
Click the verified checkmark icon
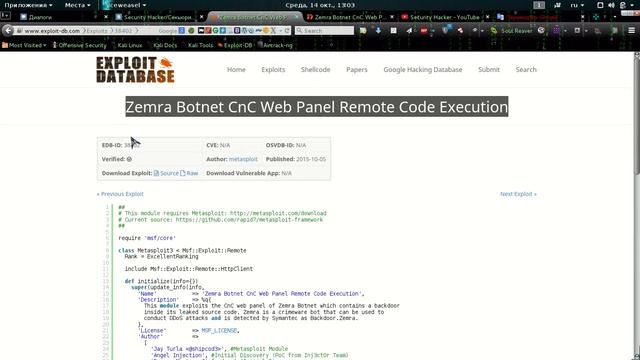coord(129,159)
